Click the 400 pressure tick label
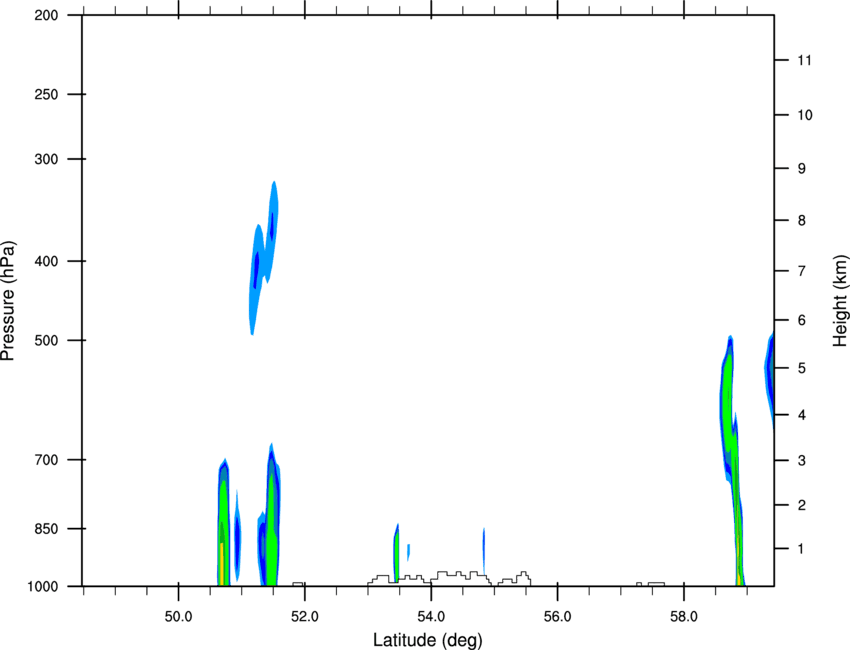 pyautogui.click(x=46, y=261)
